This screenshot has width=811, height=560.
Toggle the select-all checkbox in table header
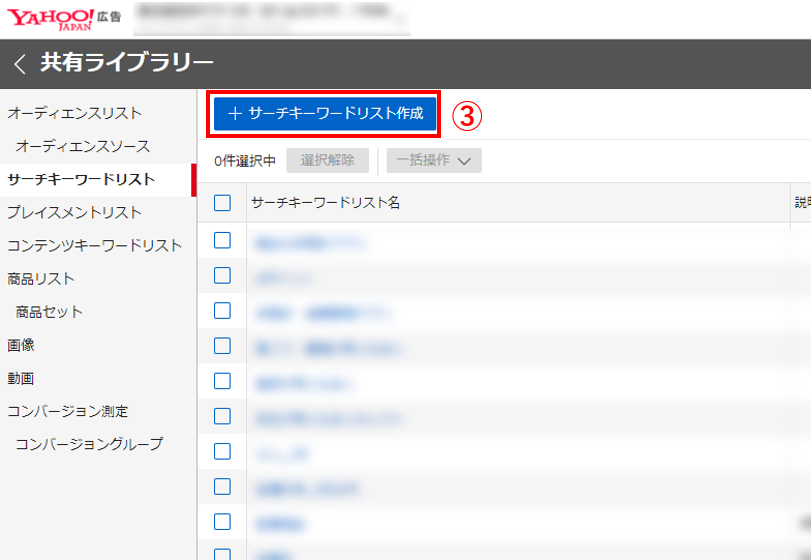click(223, 203)
